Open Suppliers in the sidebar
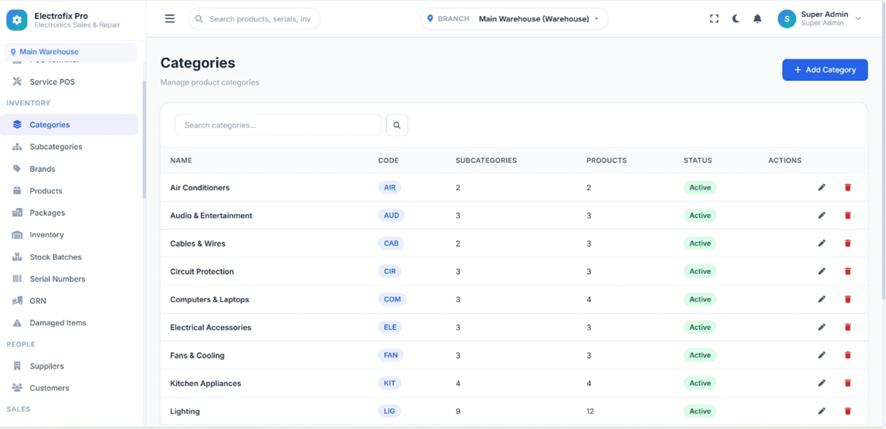The image size is (886, 429). point(69,366)
